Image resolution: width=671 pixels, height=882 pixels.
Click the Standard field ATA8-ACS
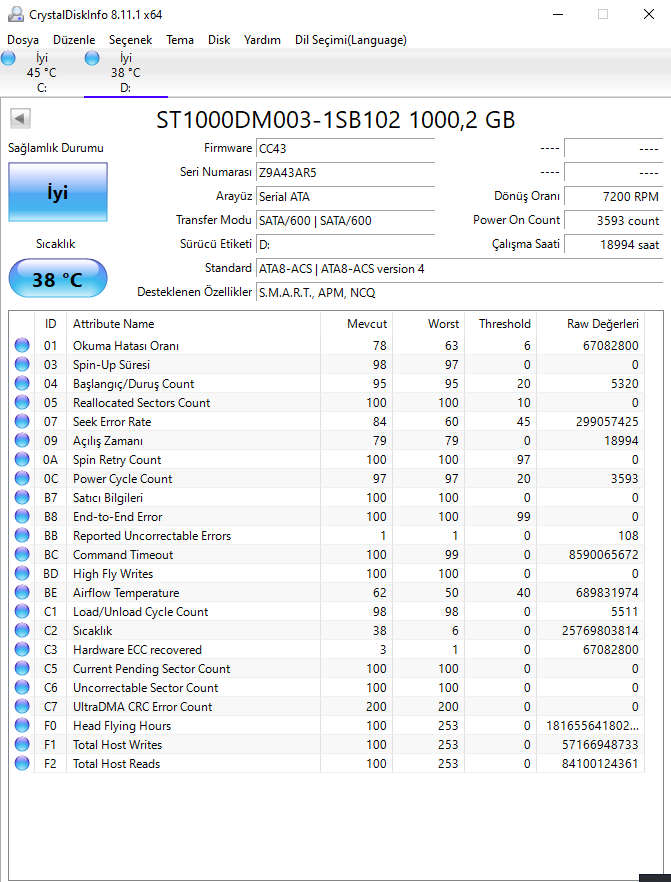[460, 269]
